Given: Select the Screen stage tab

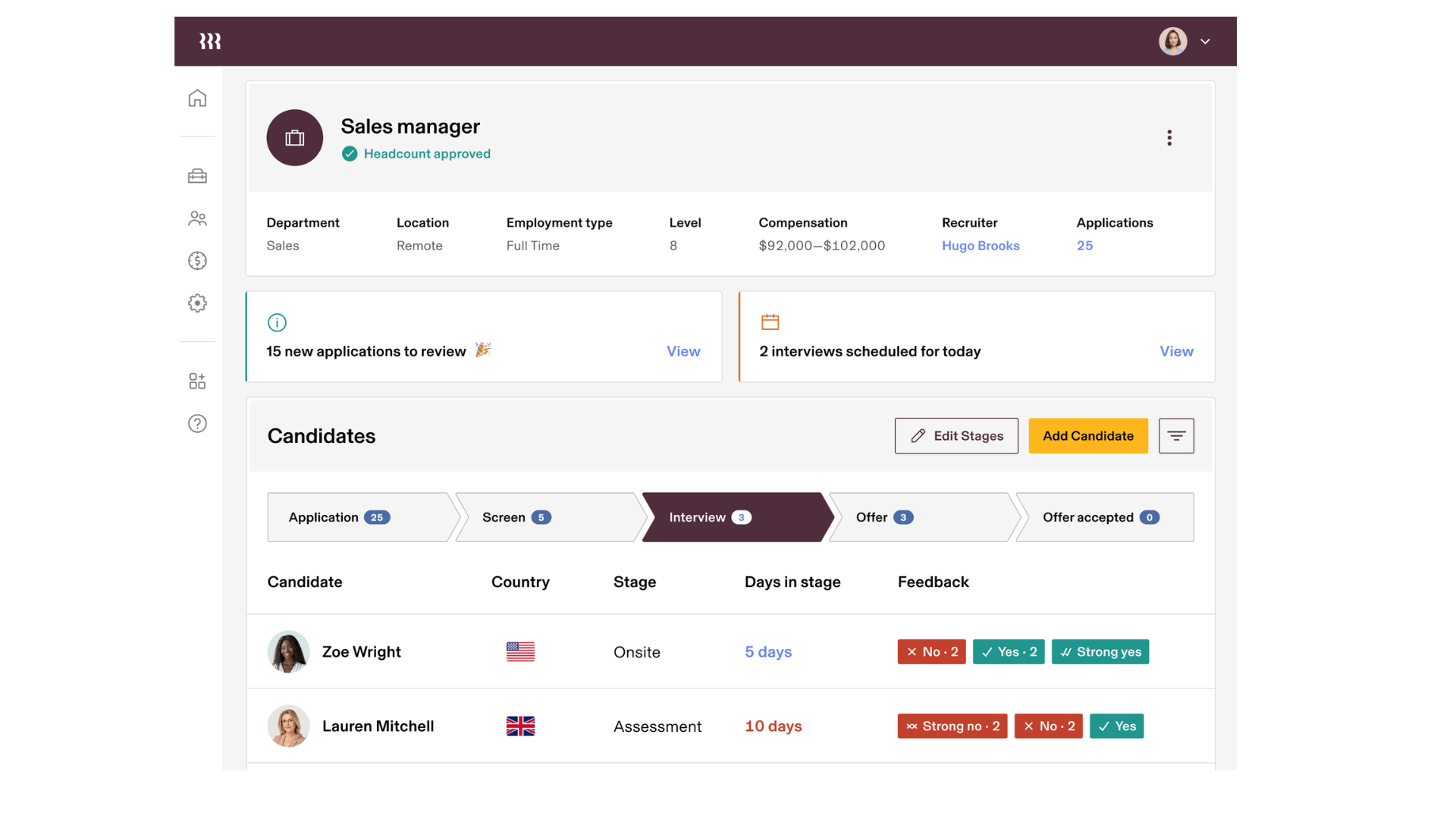Looking at the screenshot, I should tap(546, 517).
